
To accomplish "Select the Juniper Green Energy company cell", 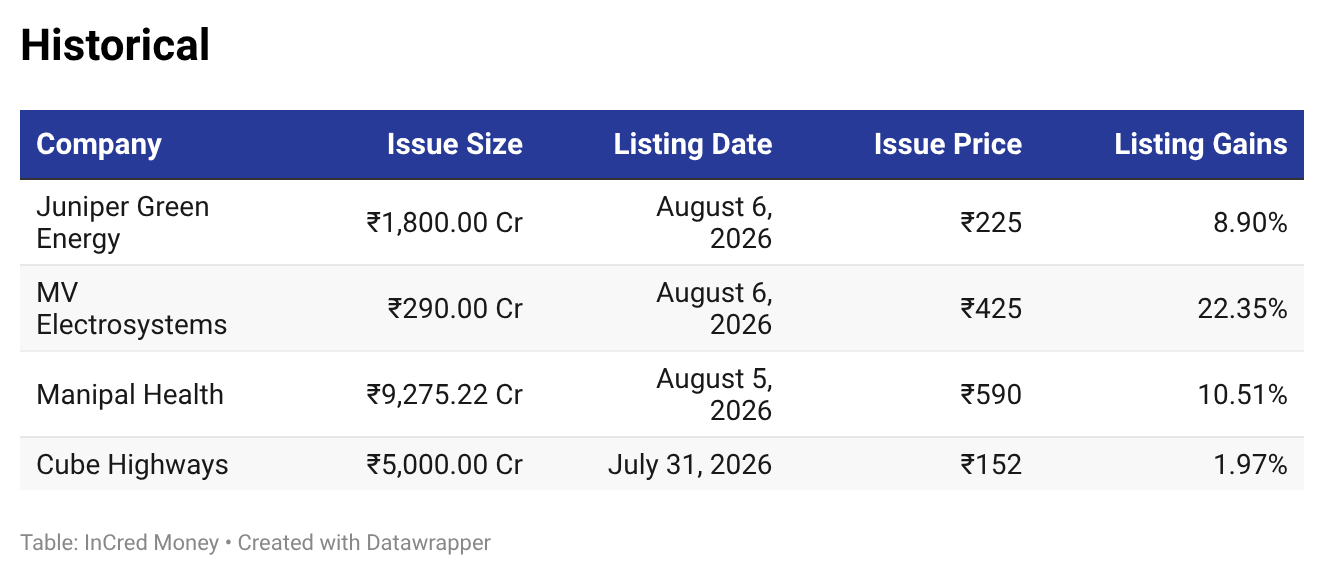I will click(x=123, y=222).
